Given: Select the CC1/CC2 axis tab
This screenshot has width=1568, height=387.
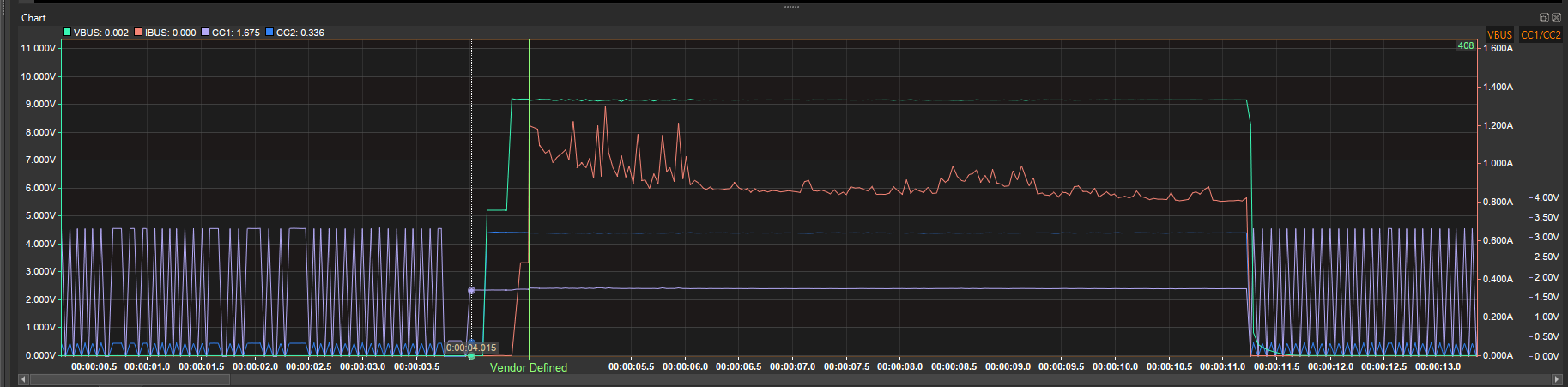Looking at the screenshot, I should click(x=1541, y=35).
